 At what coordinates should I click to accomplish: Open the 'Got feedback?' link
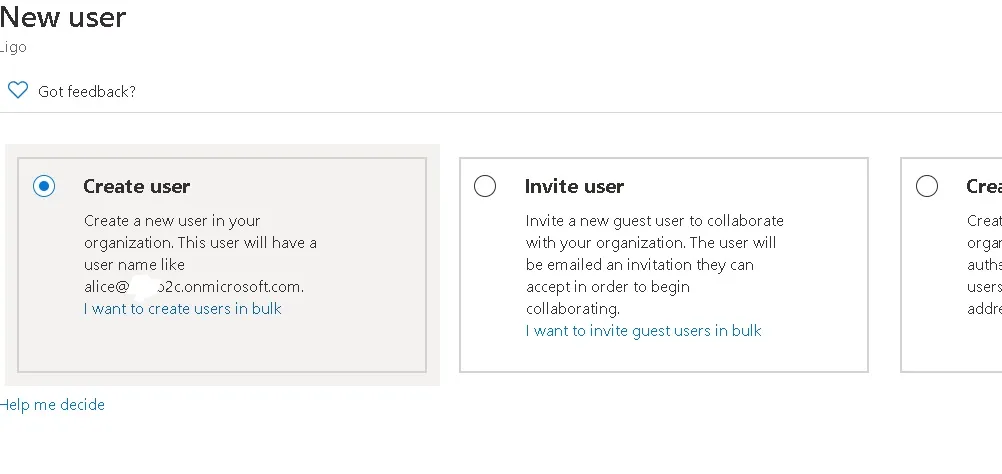(x=87, y=92)
